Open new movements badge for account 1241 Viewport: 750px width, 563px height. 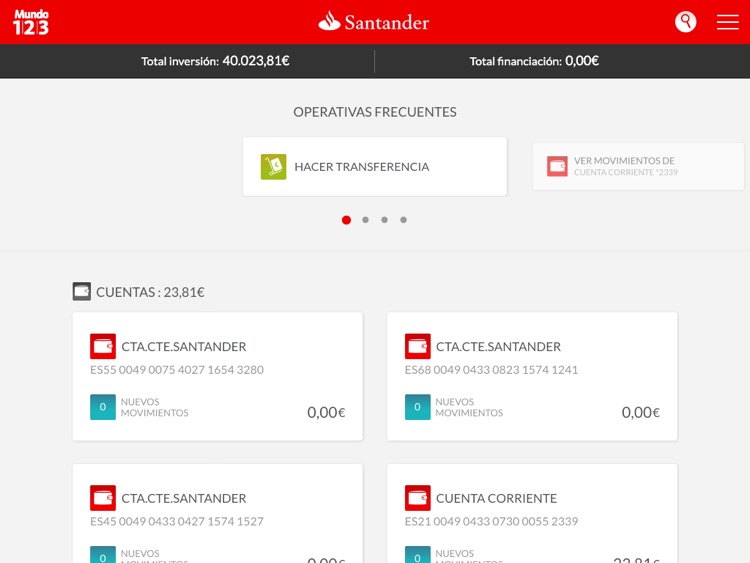click(x=418, y=407)
